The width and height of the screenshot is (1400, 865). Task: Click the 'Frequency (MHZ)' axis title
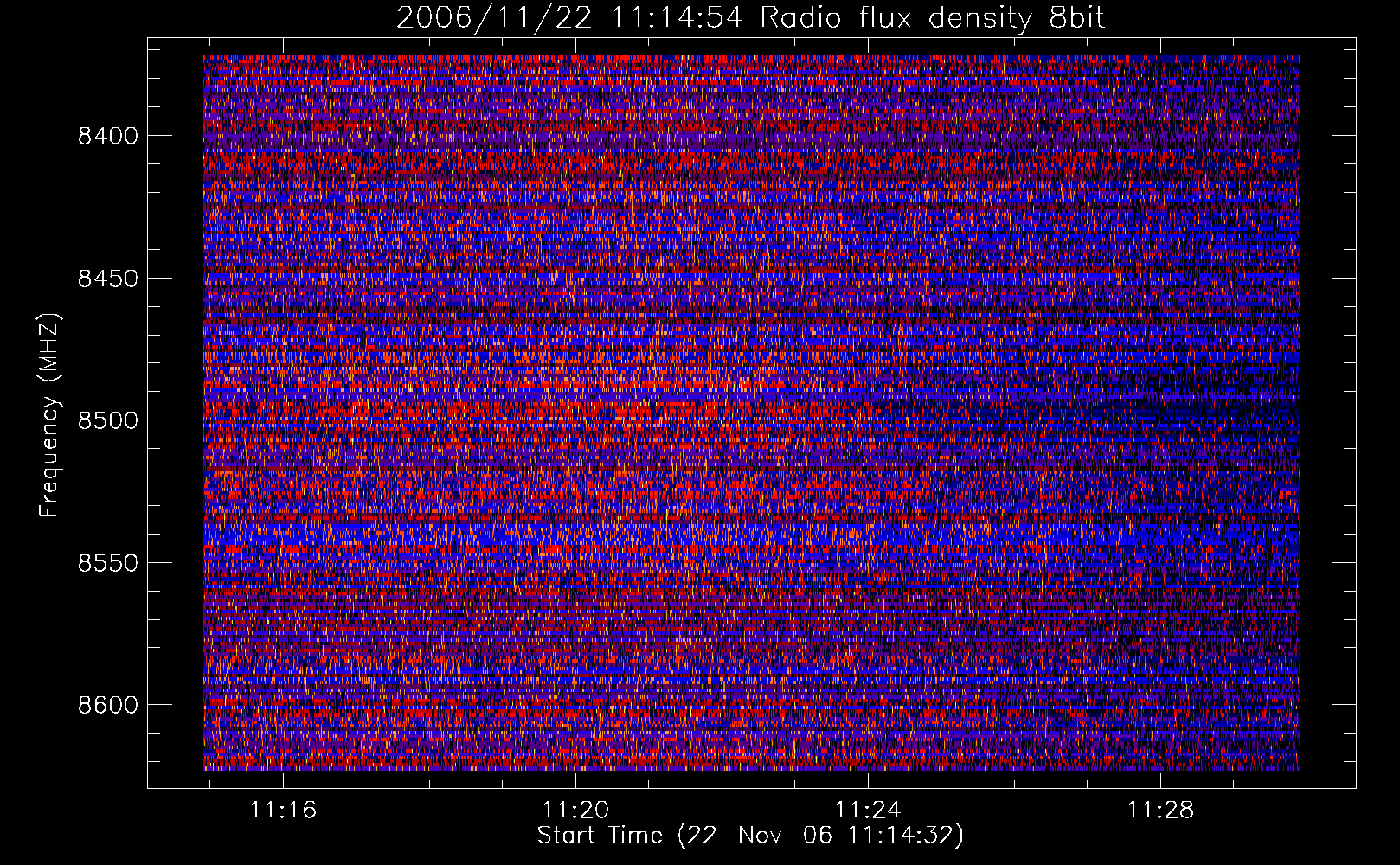click(x=49, y=414)
